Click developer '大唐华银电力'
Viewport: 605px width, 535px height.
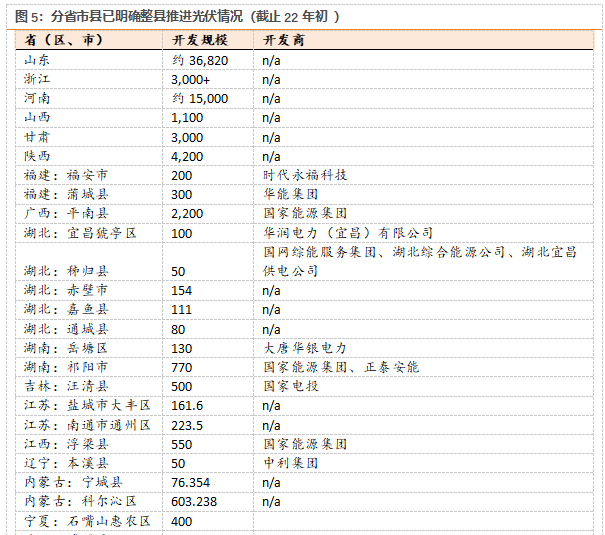(x=305, y=348)
